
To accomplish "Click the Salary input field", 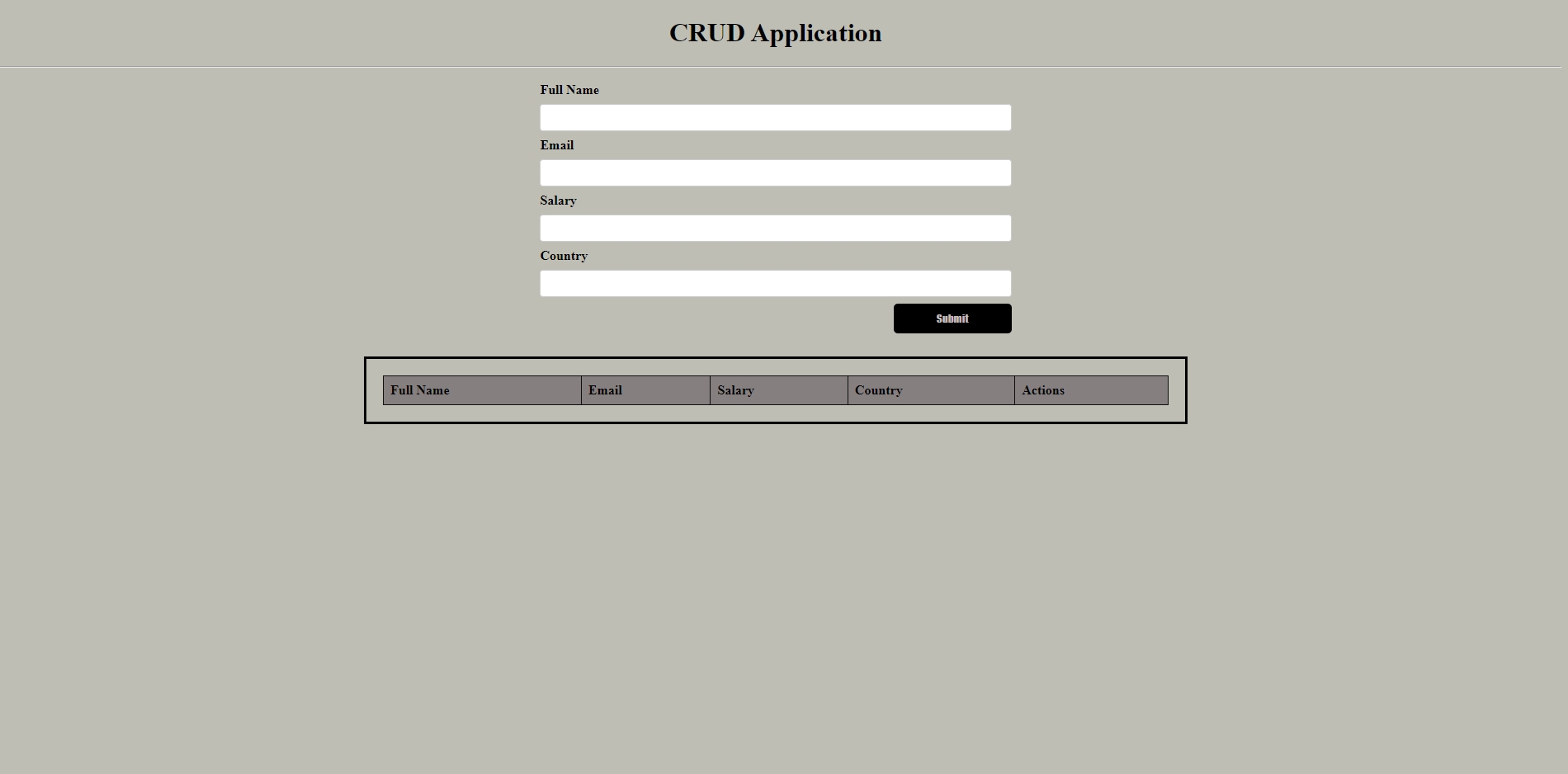I will pyautogui.click(x=774, y=228).
